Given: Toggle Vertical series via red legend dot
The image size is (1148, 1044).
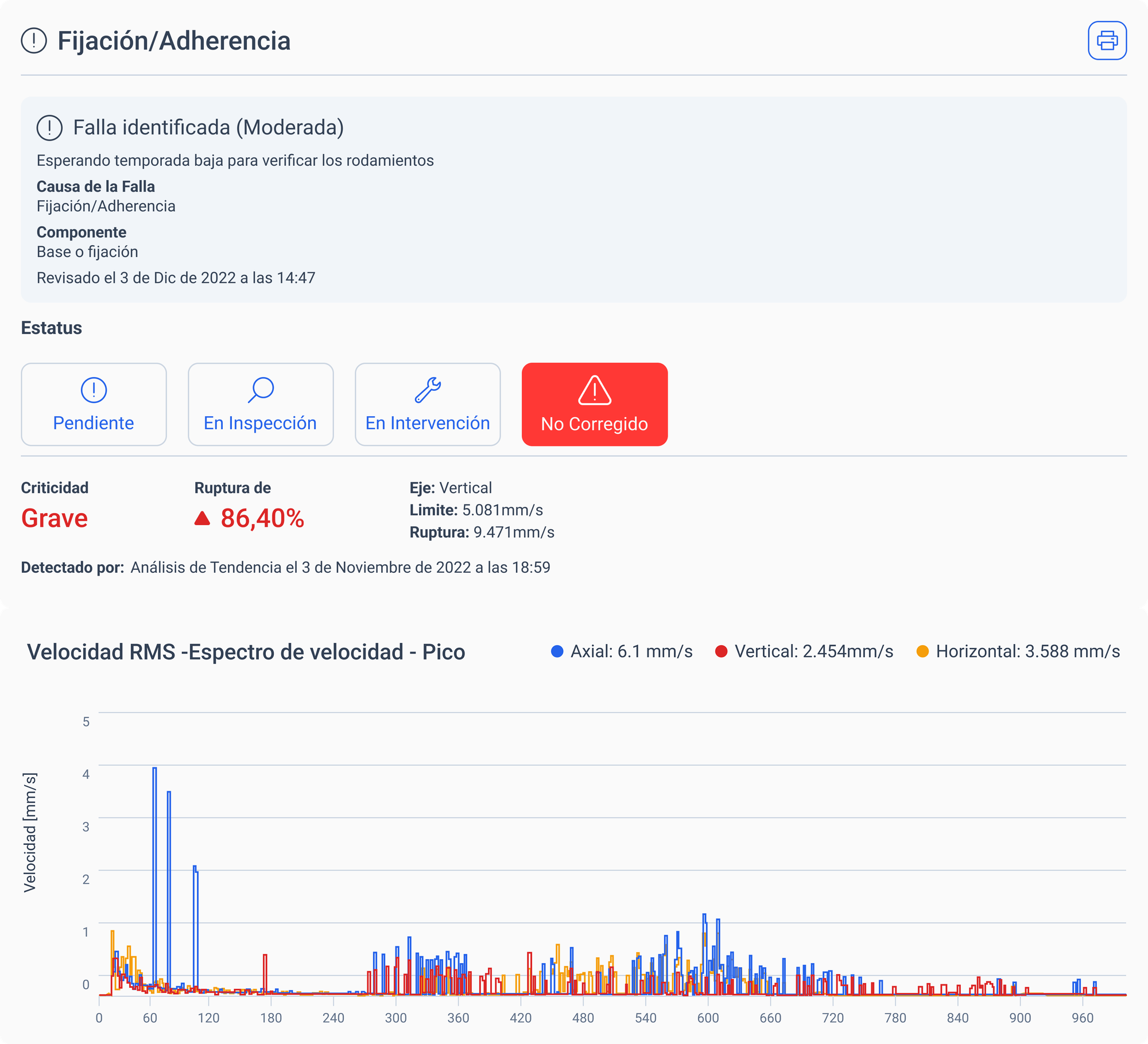Looking at the screenshot, I should point(722,651).
